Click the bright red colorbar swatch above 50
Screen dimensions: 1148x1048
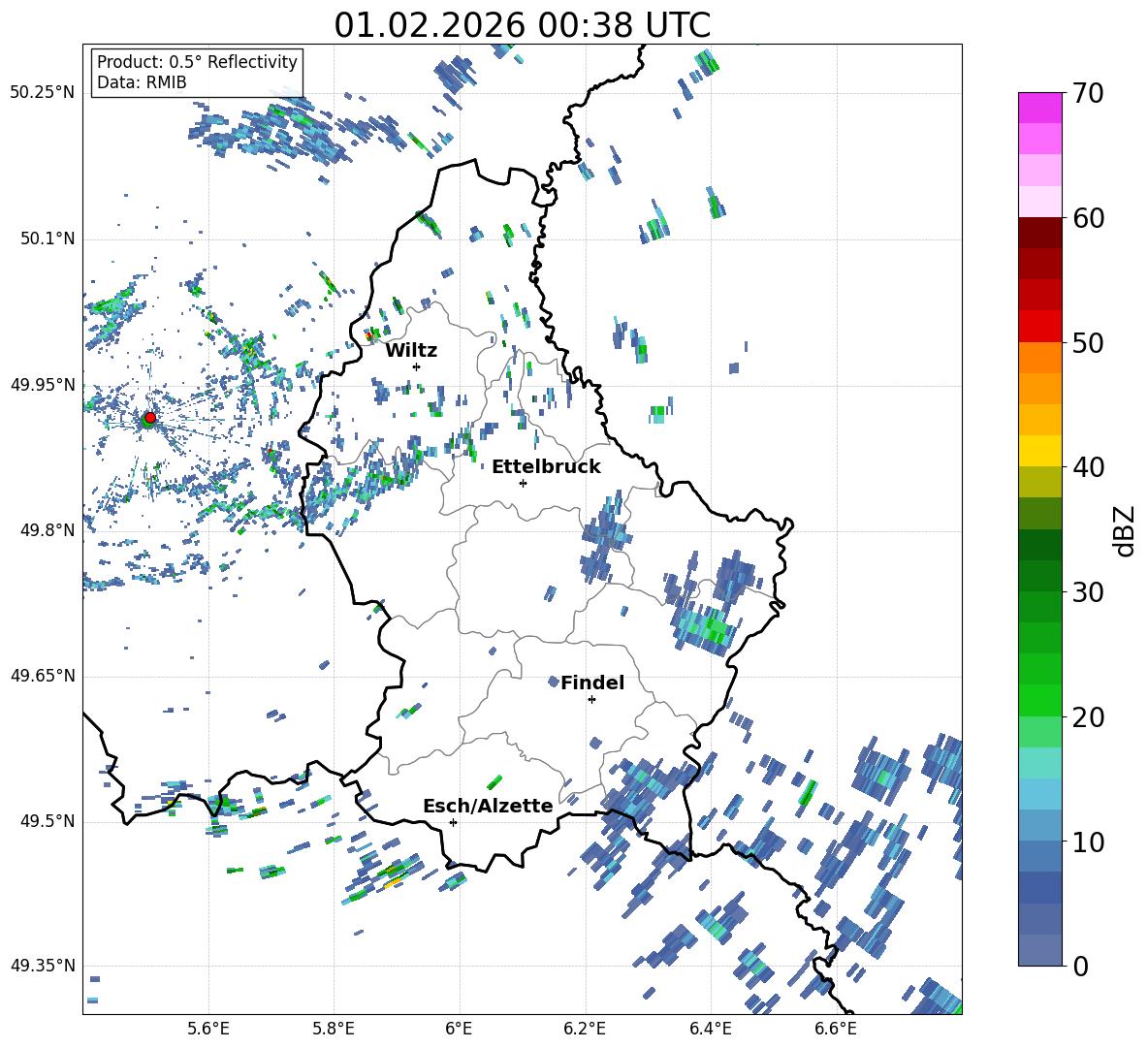click(x=1039, y=327)
